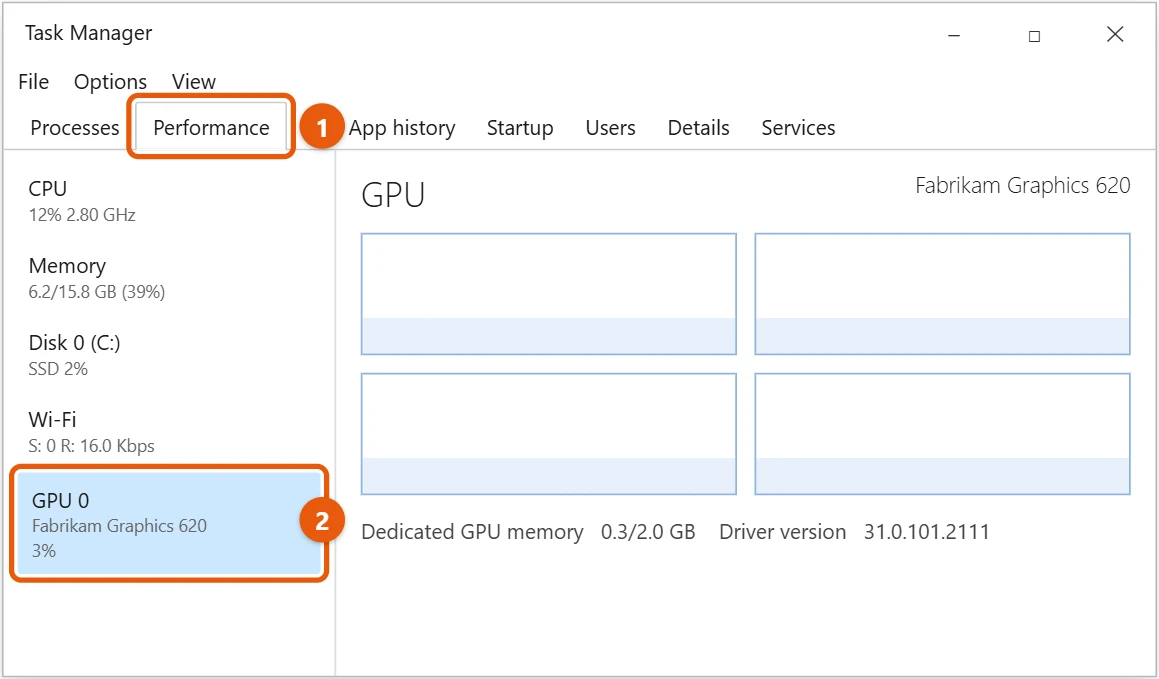Close the Task Manager window

1115,34
